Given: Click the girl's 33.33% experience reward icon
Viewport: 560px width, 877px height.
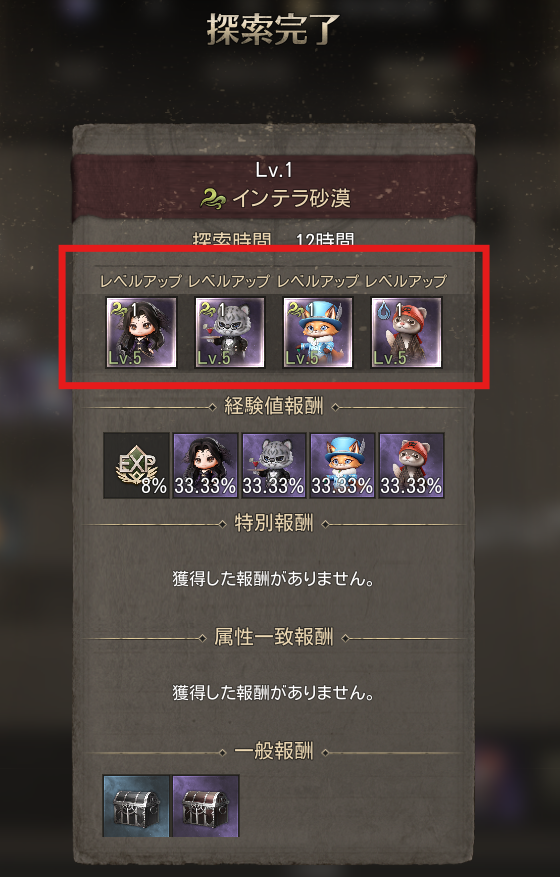Looking at the screenshot, I should coord(205,465).
